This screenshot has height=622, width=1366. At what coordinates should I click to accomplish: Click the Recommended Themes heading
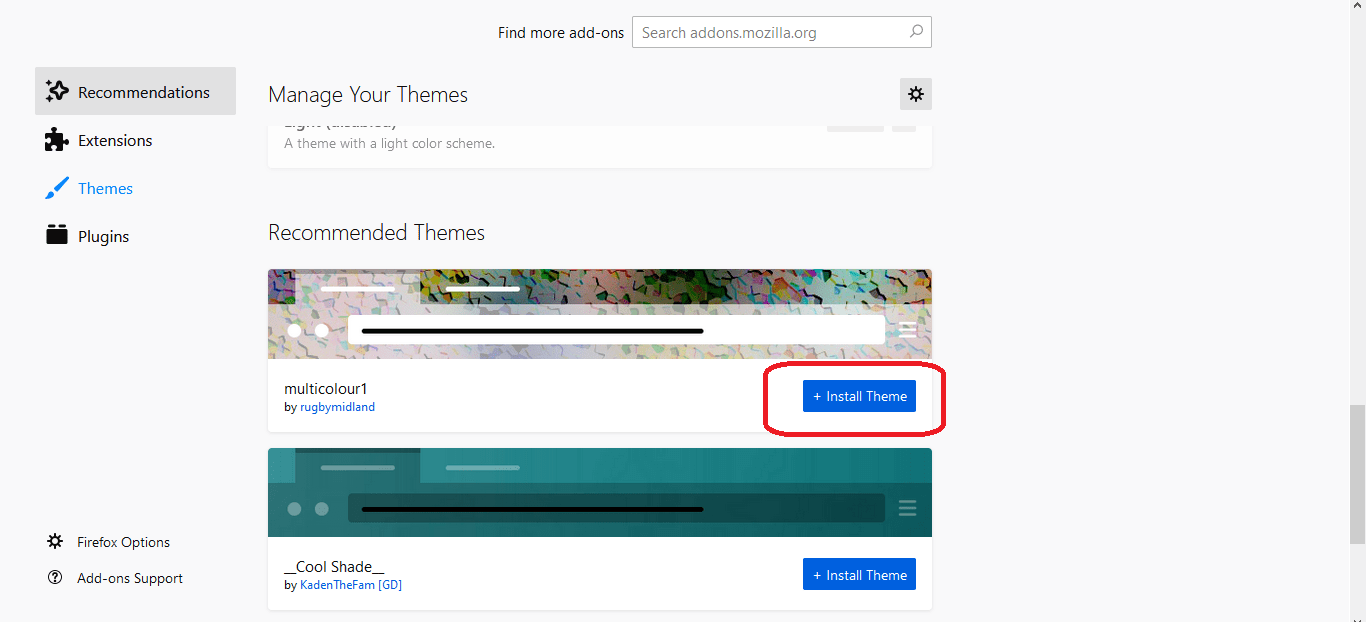pos(376,232)
